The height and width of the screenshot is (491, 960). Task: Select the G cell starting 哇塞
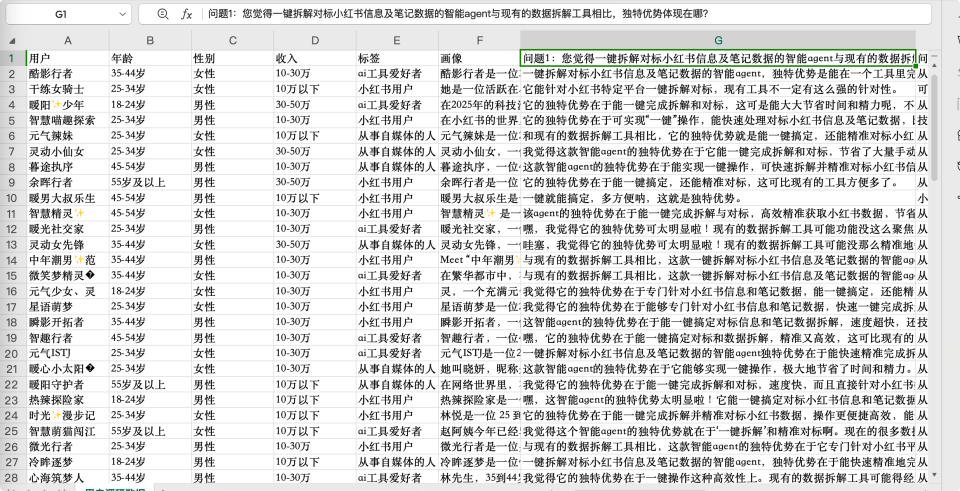click(x=718, y=244)
